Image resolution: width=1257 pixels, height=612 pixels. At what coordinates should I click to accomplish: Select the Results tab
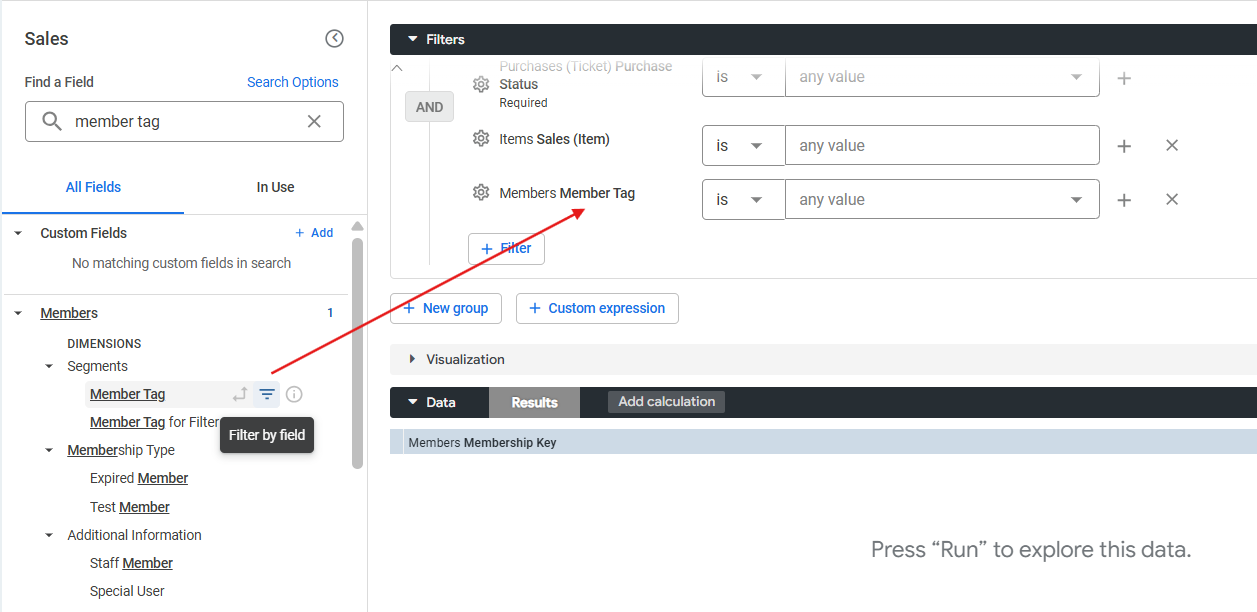coord(534,402)
